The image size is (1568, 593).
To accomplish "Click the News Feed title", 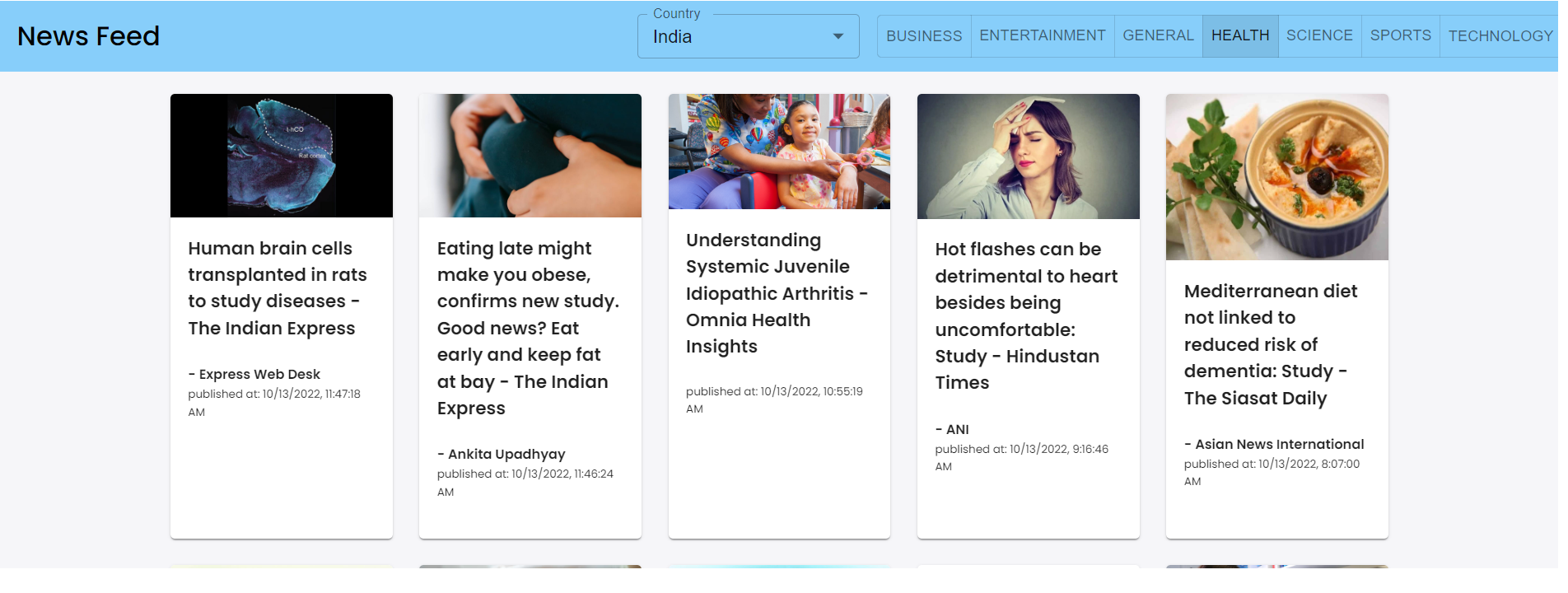I will coord(88,36).
